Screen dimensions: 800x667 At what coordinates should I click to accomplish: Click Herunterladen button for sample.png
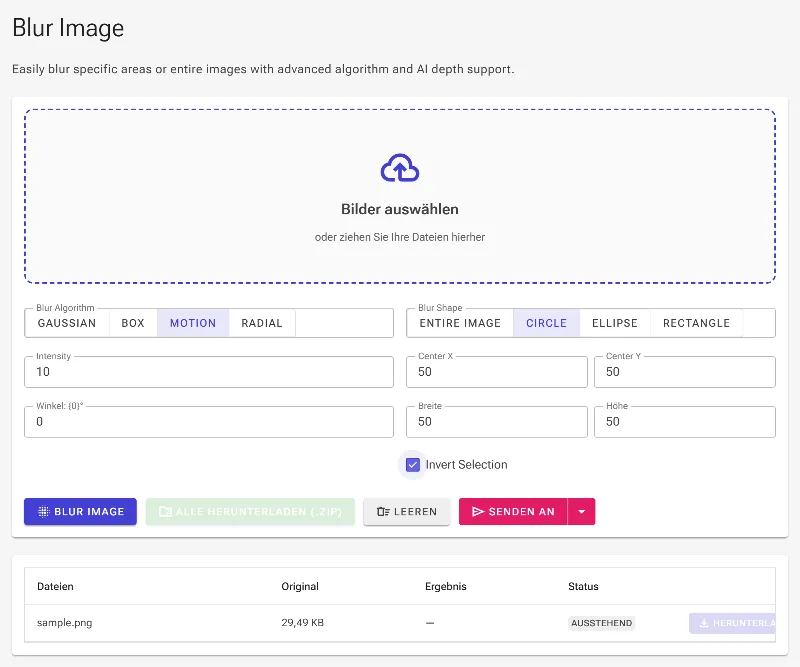pos(732,623)
